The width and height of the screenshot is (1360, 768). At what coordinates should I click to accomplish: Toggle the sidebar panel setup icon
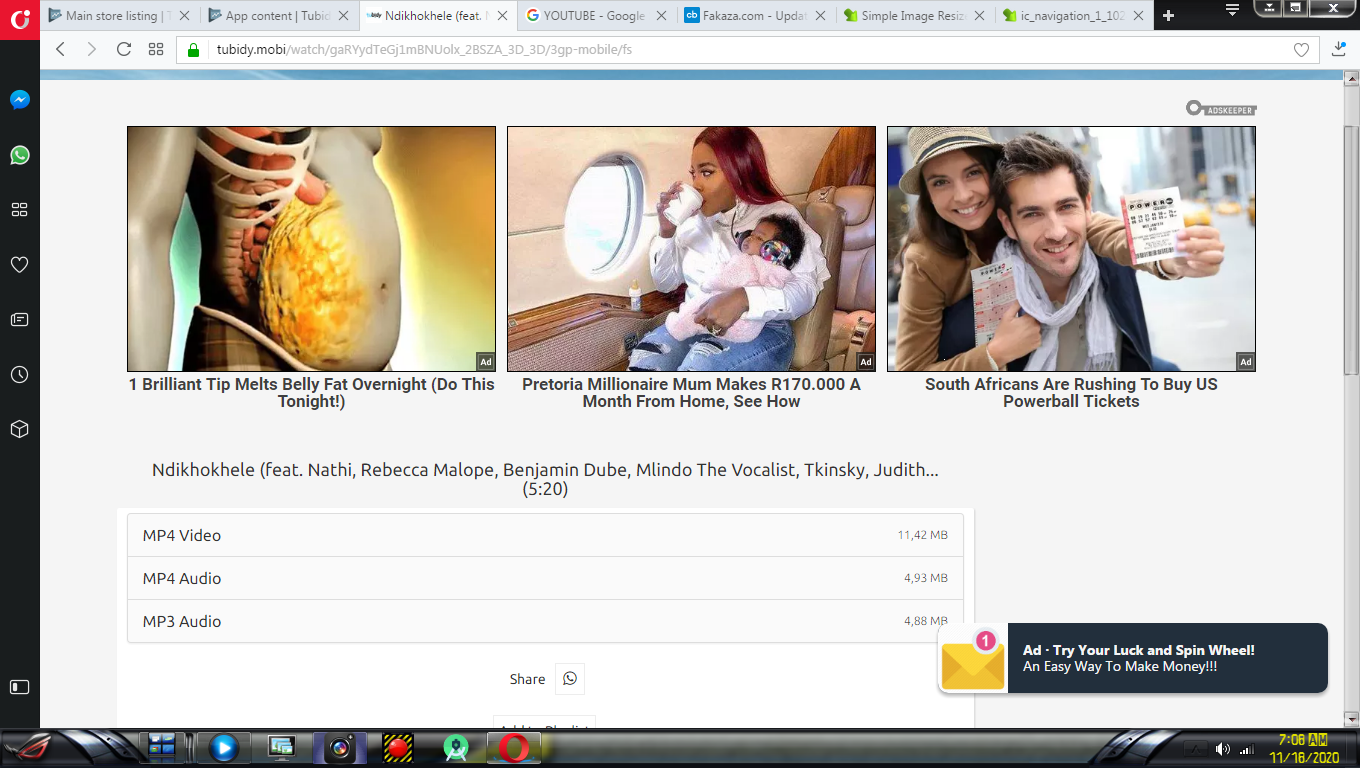click(19, 687)
